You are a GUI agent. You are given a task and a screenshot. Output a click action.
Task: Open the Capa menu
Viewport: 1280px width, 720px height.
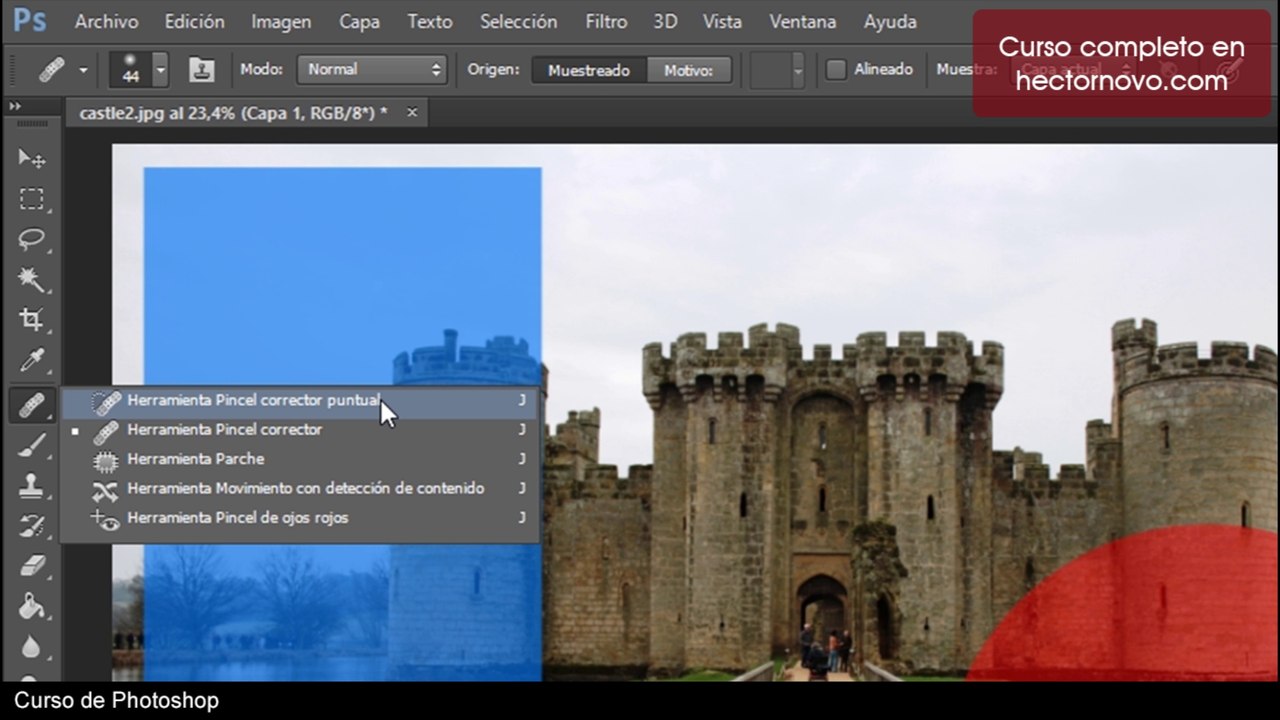point(359,21)
